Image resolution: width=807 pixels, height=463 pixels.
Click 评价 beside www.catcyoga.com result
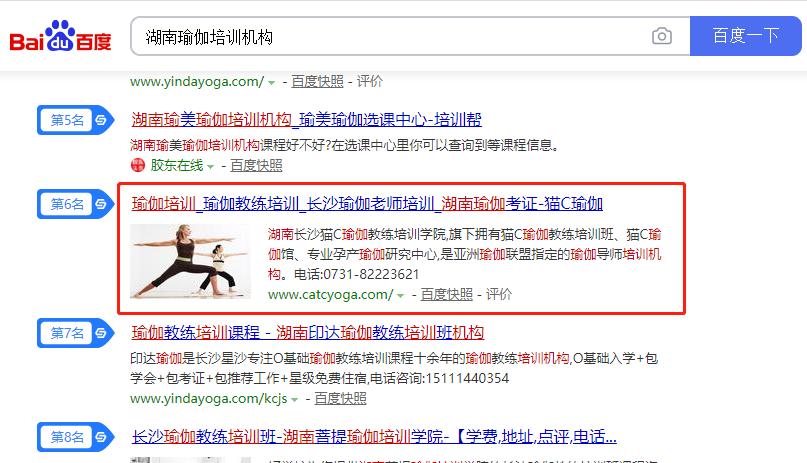(499, 294)
